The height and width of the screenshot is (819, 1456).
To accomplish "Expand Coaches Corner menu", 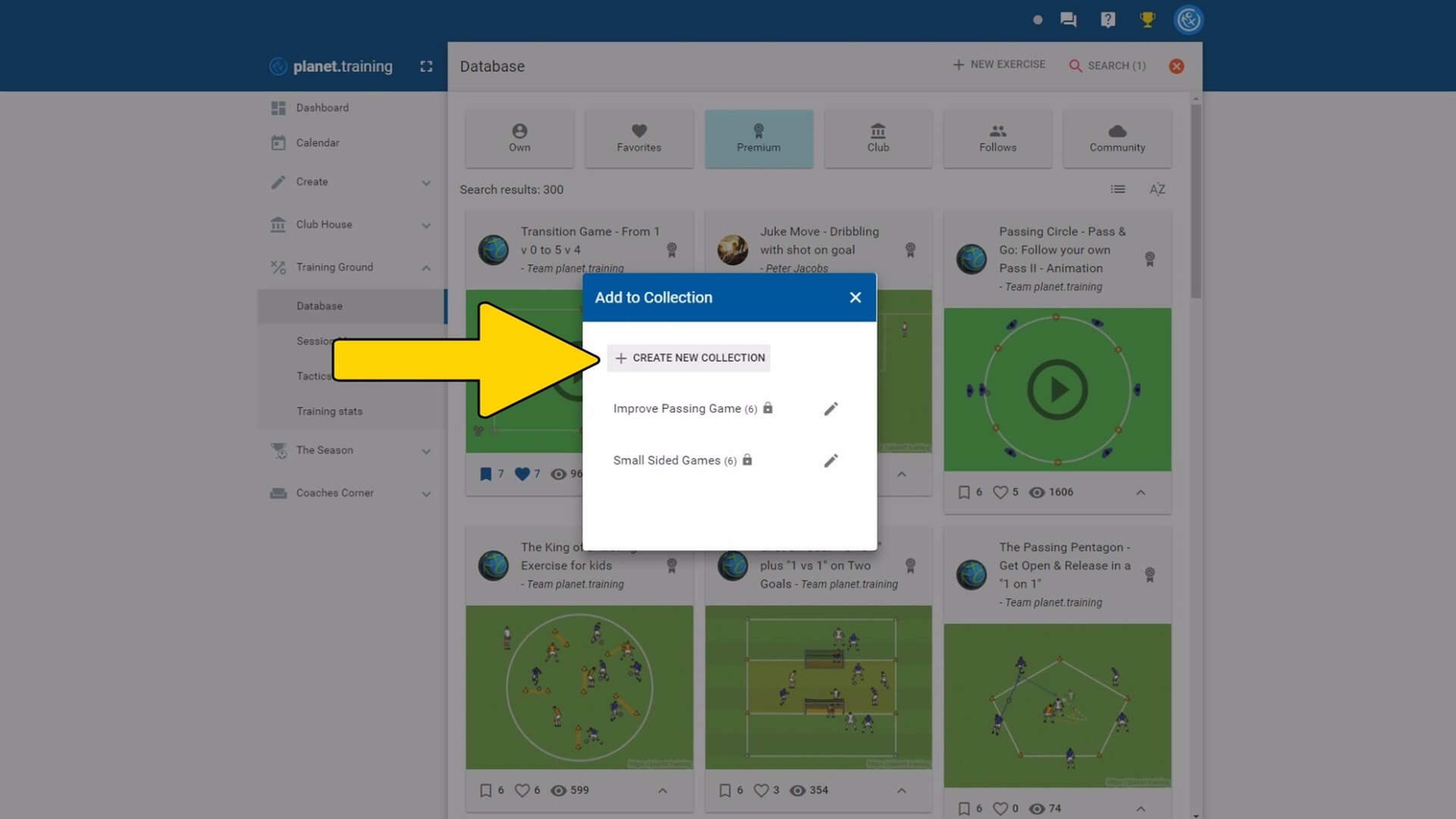I will tap(352, 493).
